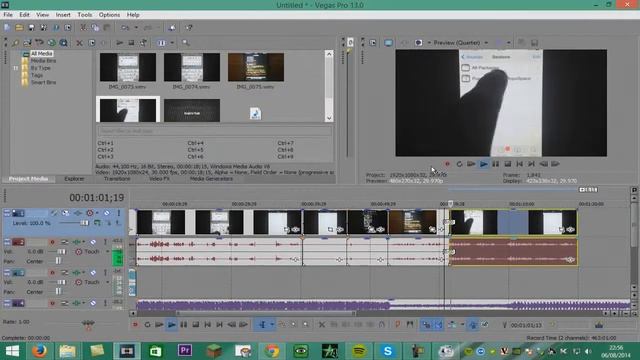Toggle Auto Ripple in the timeline toolbar
The image size is (640, 360).
[452, 325]
